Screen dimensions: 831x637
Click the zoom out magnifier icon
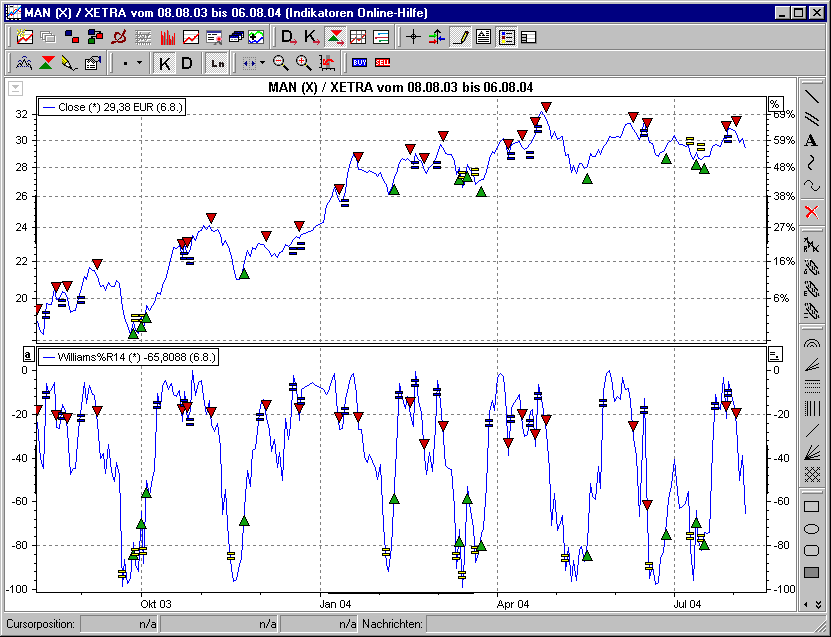click(281, 63)
